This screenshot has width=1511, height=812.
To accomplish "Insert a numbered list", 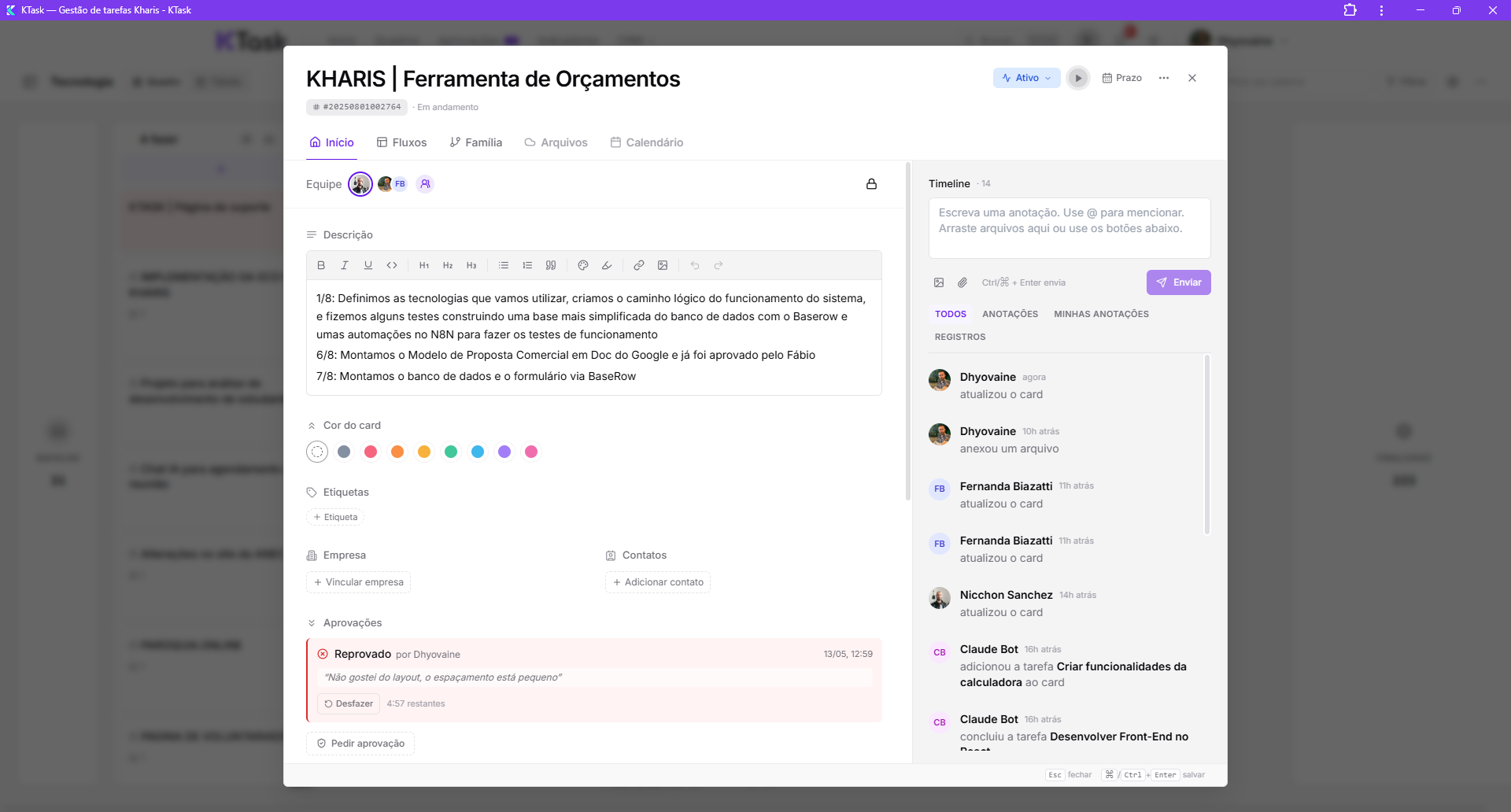I will pos(527,266).
